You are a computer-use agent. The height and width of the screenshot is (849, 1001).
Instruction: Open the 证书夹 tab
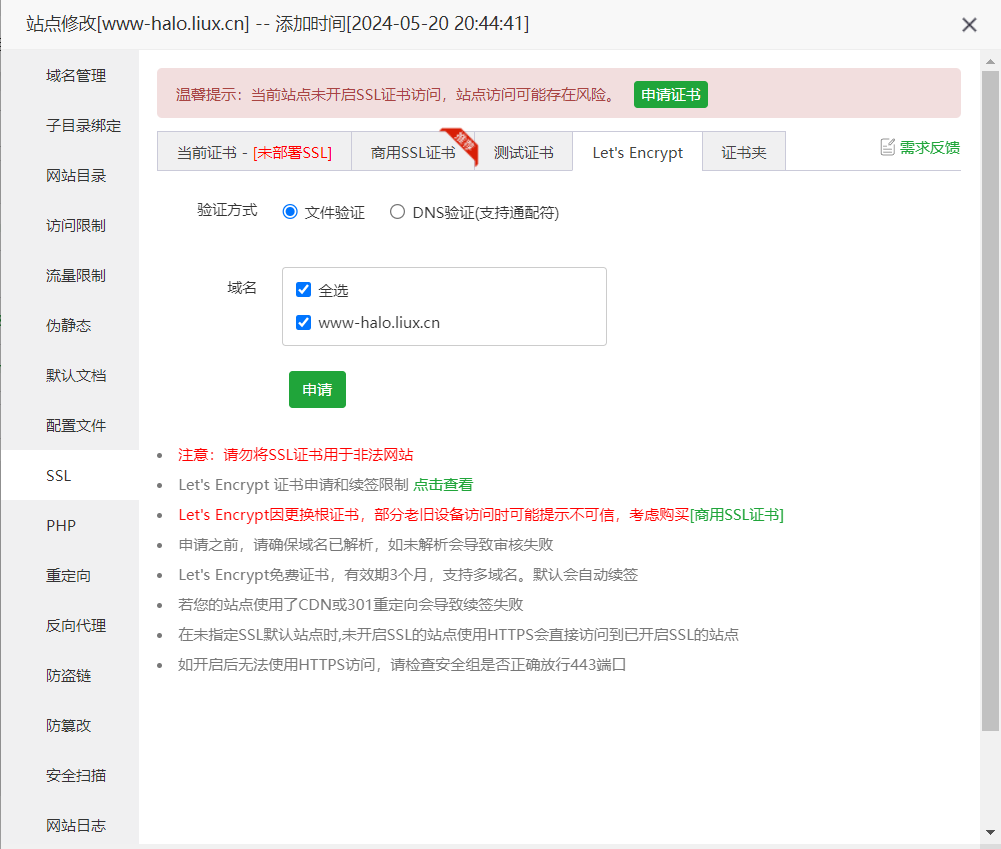[743, 153]
